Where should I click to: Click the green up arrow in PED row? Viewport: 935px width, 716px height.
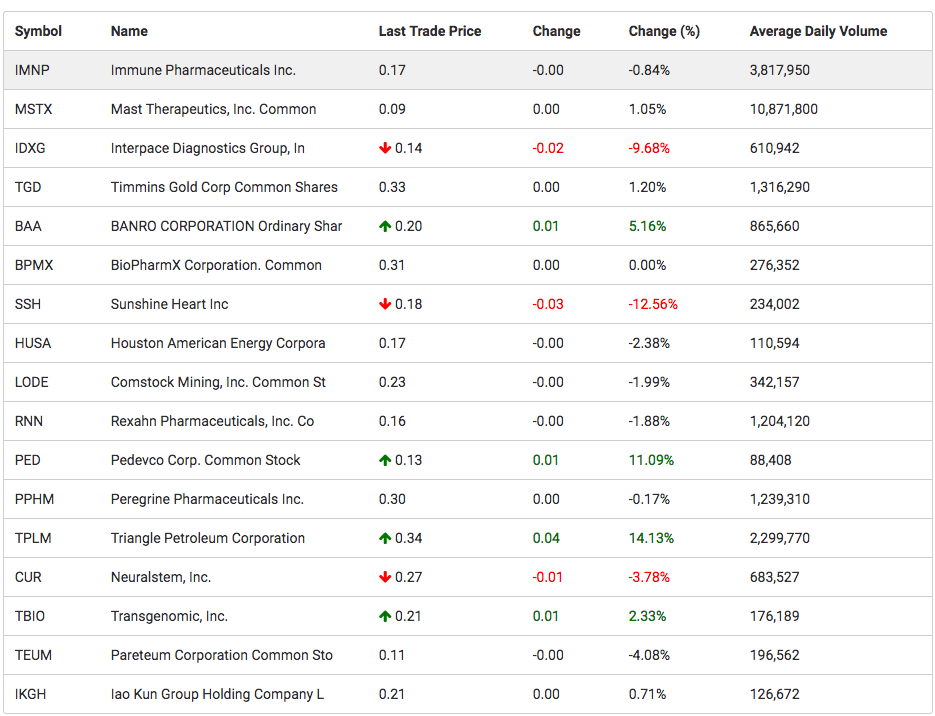385,460
